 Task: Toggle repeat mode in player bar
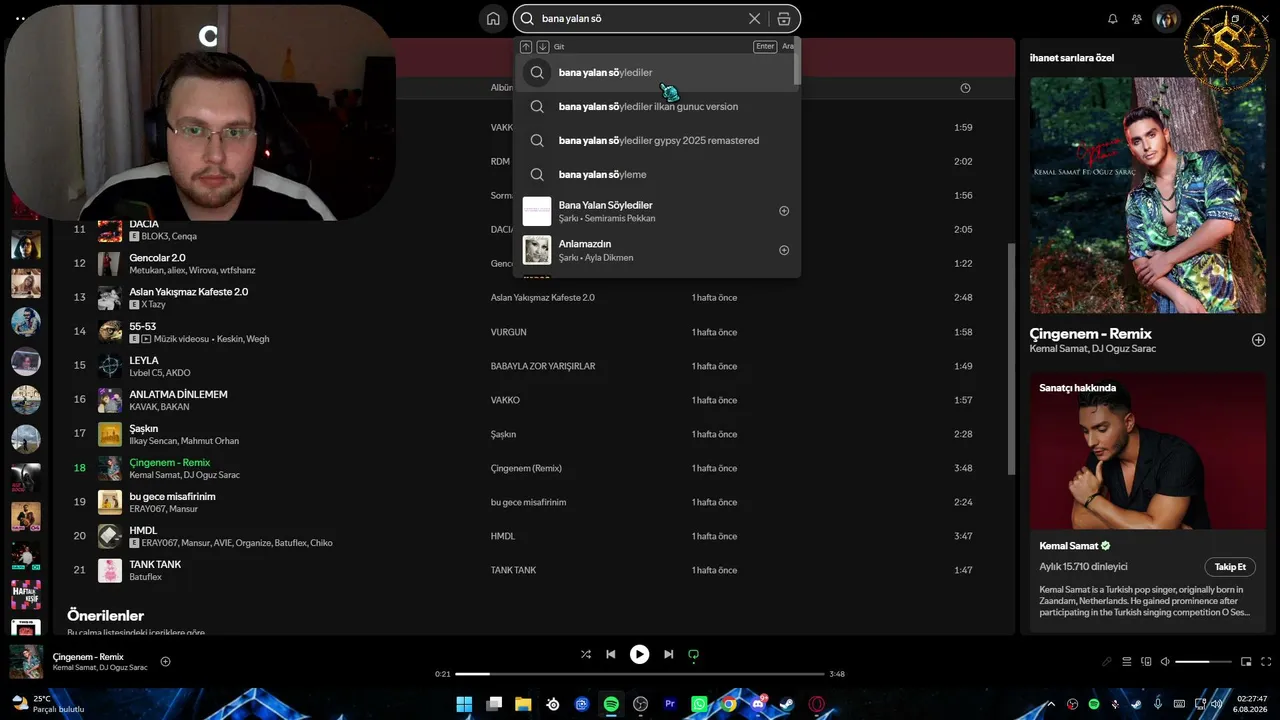(x=693, y=655)
